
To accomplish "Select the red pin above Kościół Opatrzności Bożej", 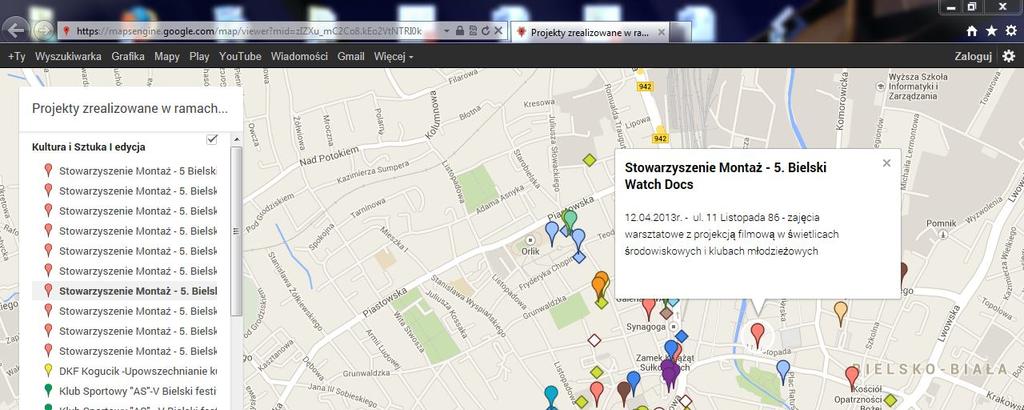I will point(852,378).
